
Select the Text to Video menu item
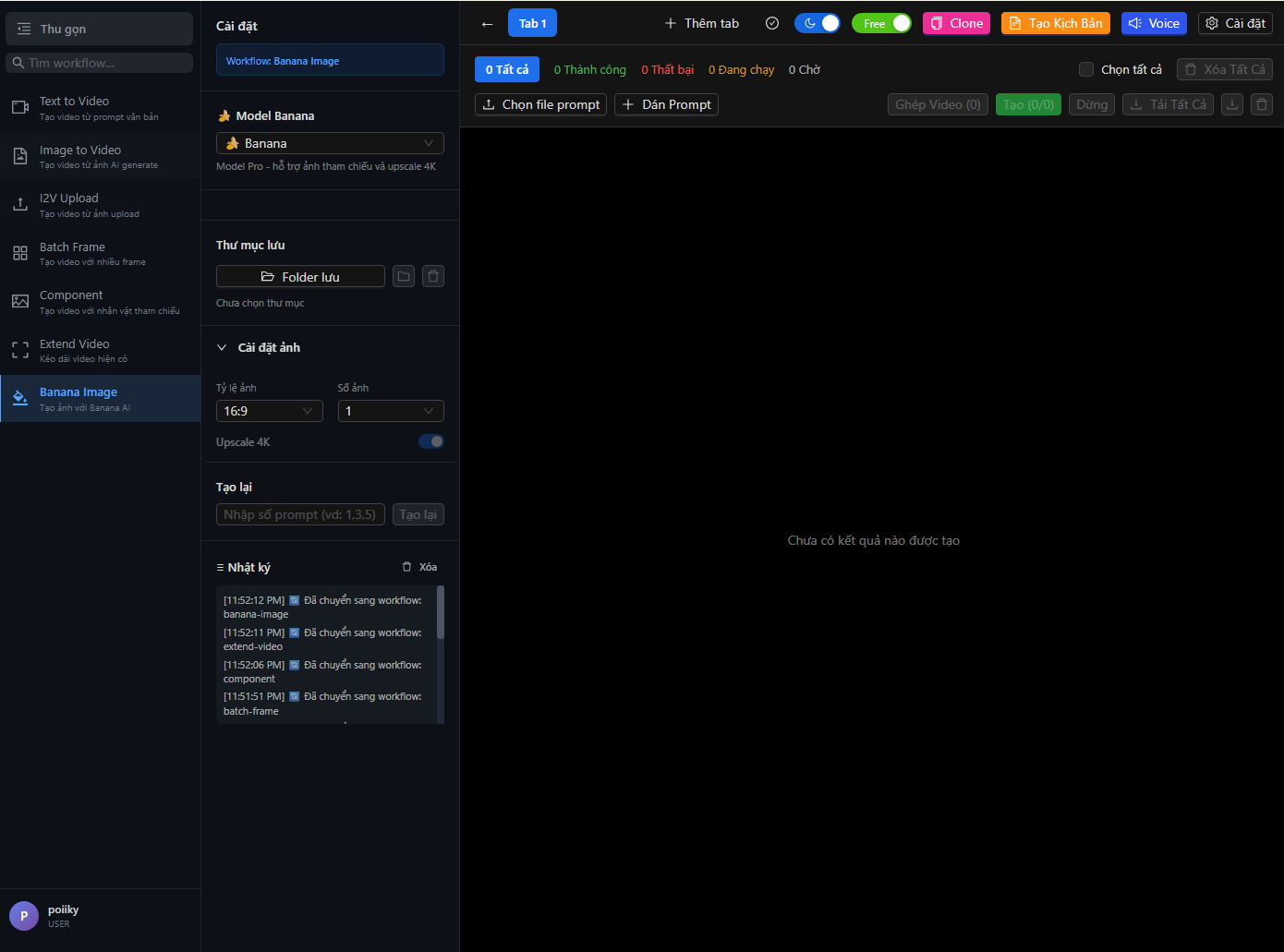point(100,107)
